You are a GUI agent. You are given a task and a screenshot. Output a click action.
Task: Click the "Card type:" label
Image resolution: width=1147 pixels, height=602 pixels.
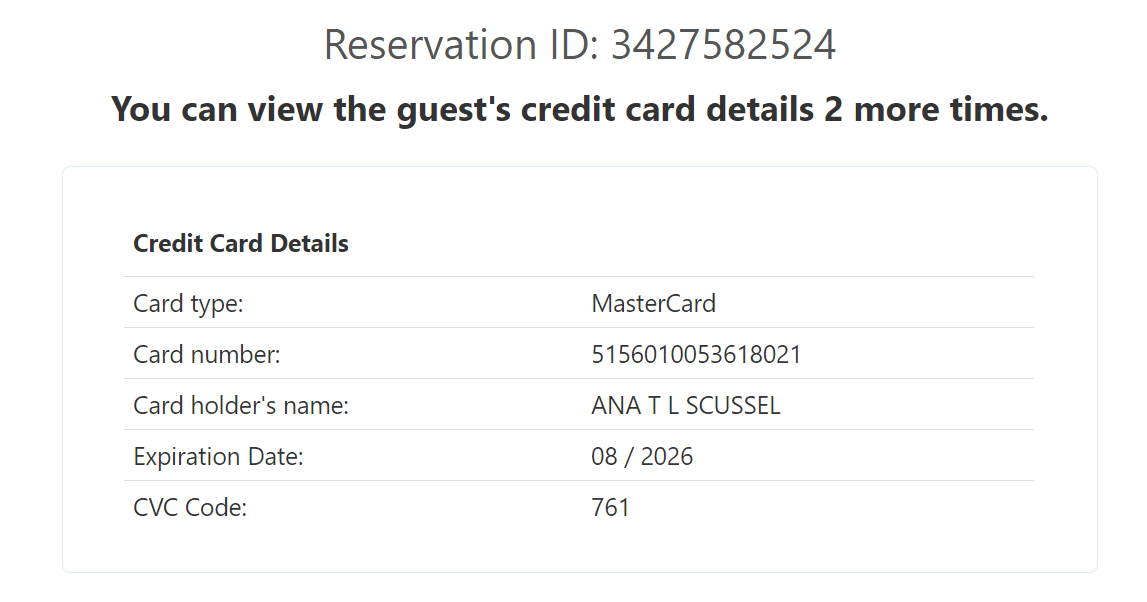[188, 303]
